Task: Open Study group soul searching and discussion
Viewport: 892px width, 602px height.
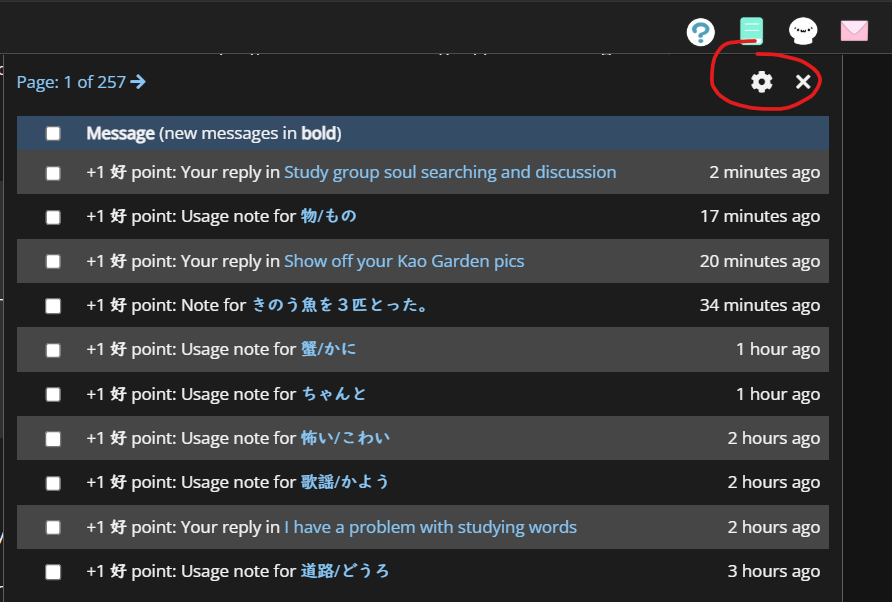Action: [x=450, y=172]
